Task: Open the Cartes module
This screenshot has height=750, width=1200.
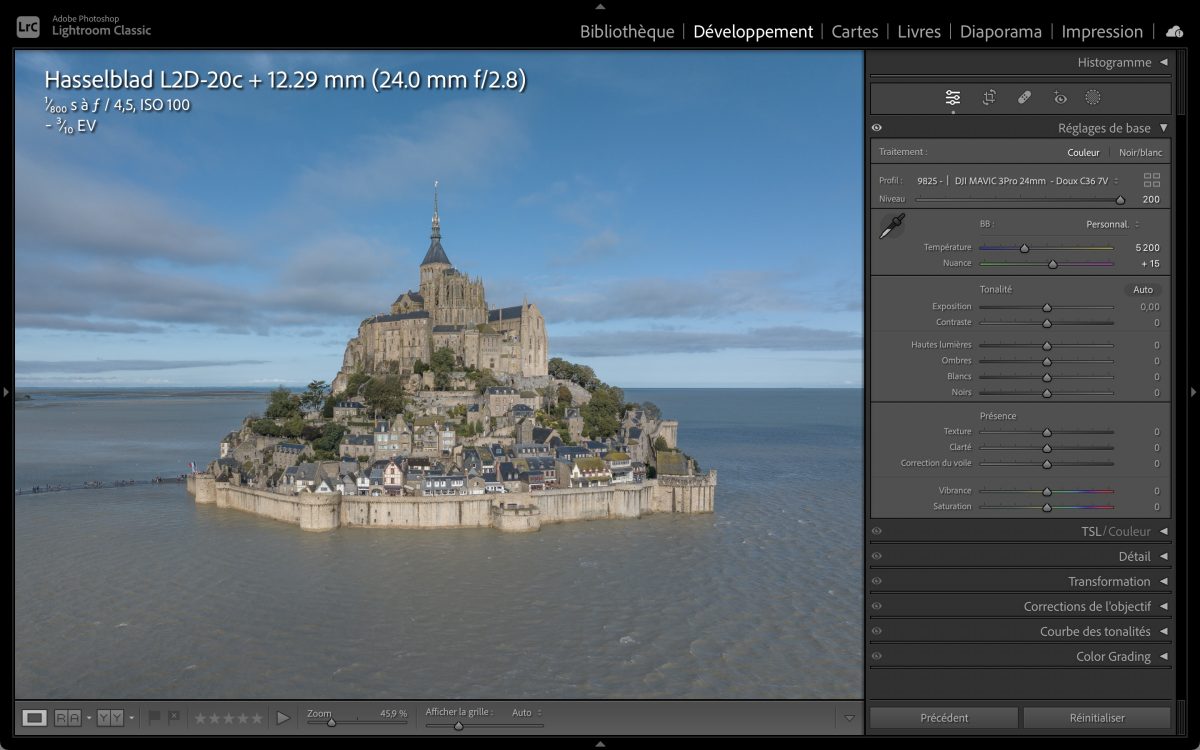Action: [x=855, y=31]
